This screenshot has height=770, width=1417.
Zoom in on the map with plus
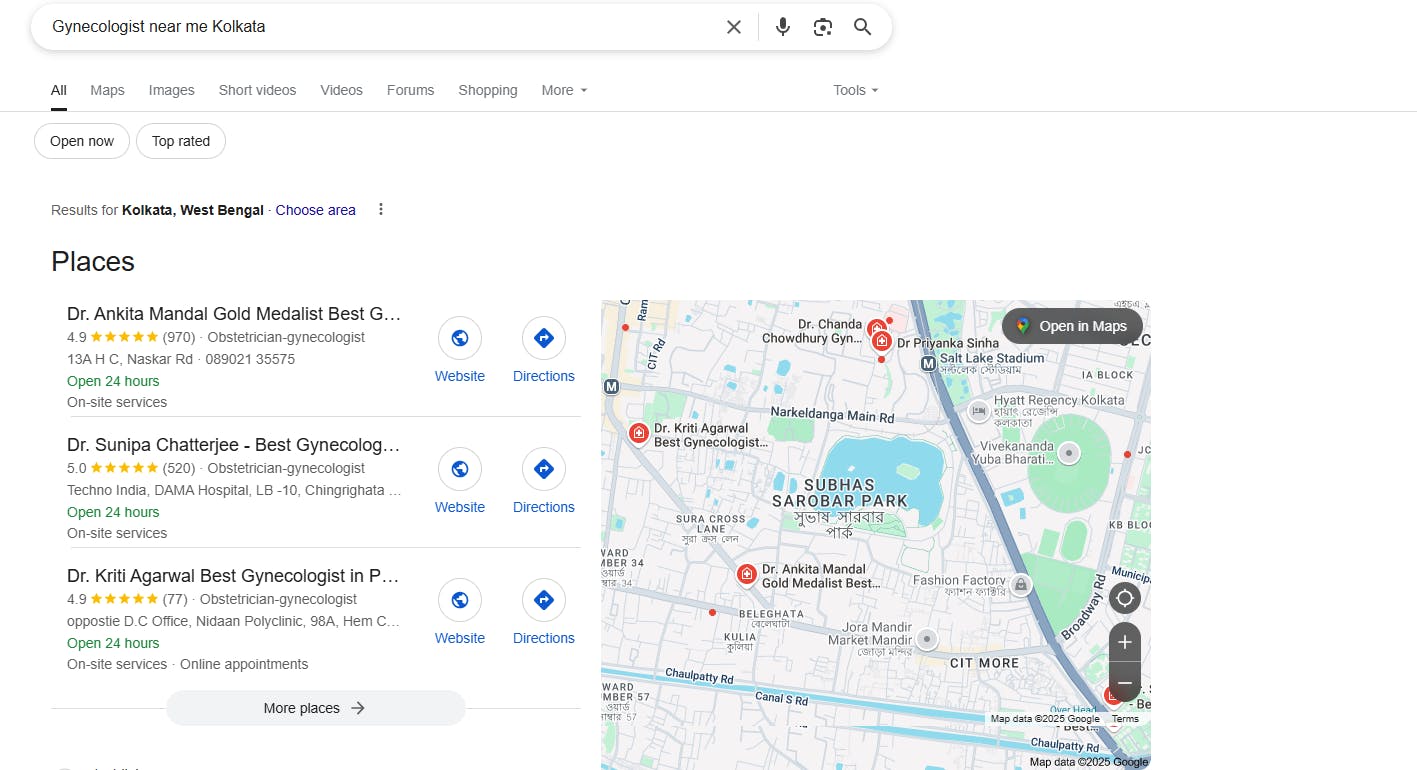point(1125,642)
